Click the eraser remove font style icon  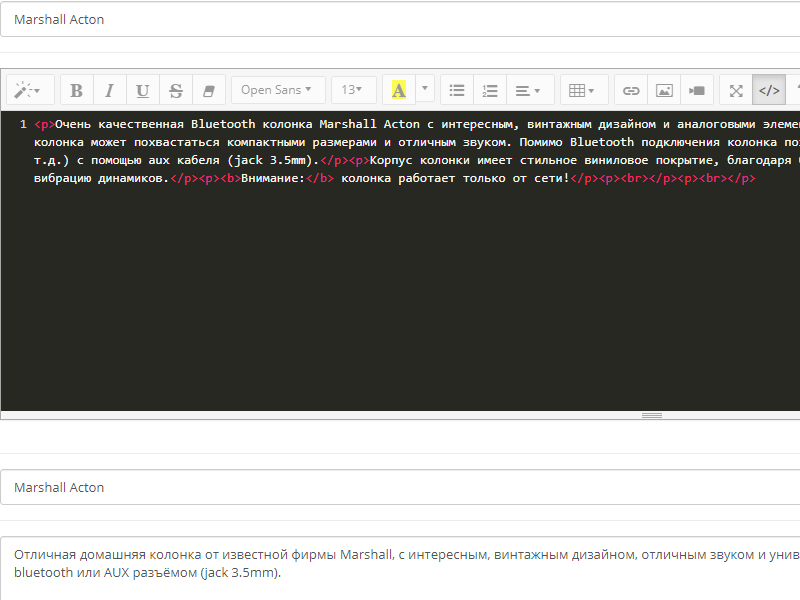click(209, 90)
